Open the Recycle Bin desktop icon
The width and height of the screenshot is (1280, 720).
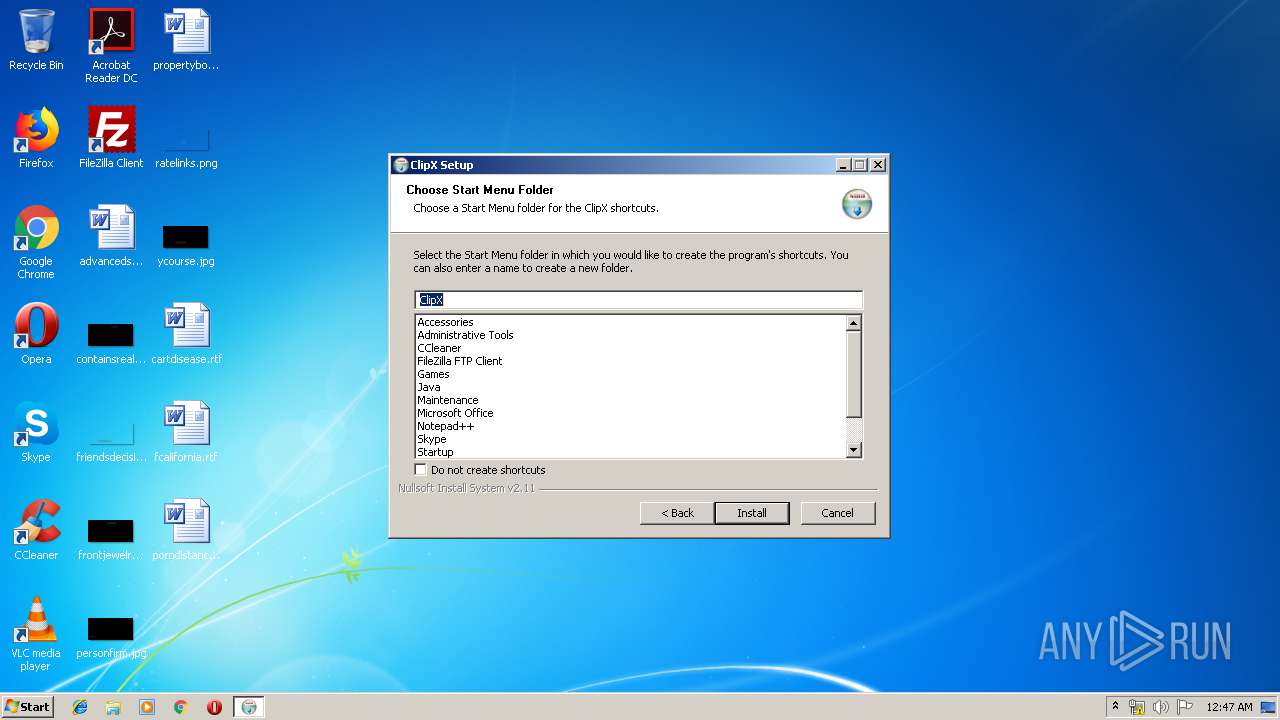coord(36,40)
